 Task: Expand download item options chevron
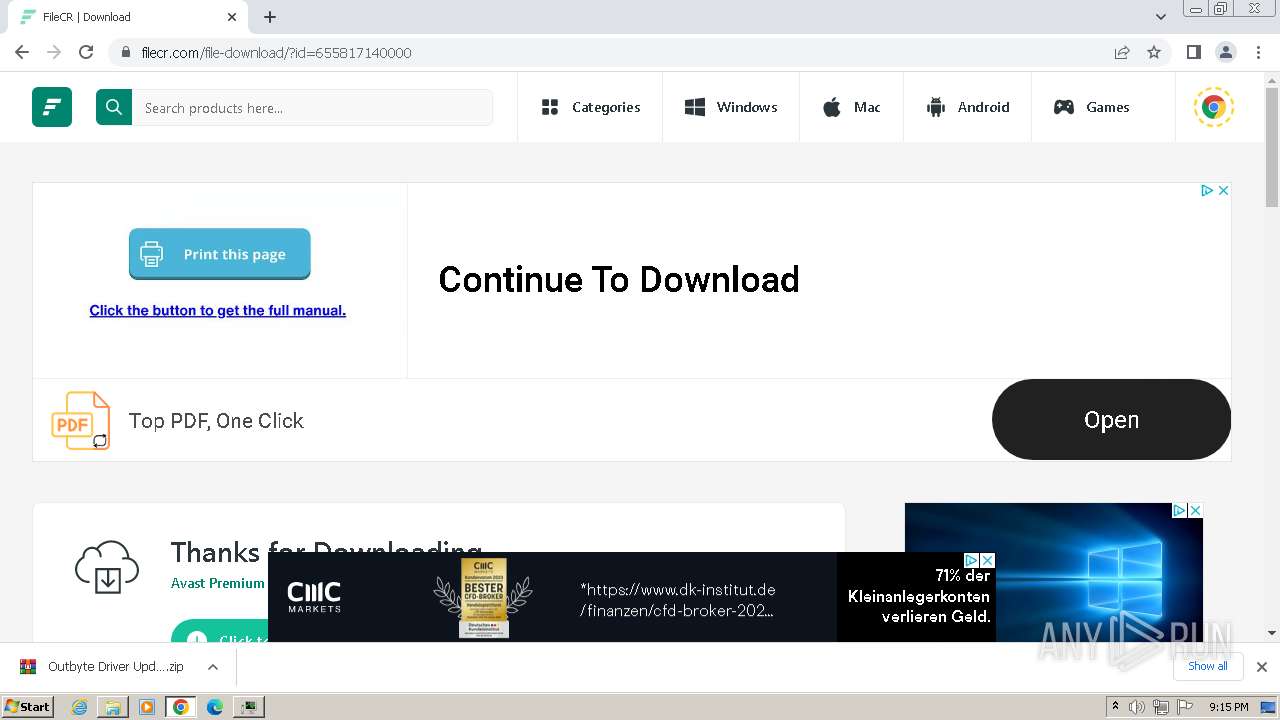(213, 666)
